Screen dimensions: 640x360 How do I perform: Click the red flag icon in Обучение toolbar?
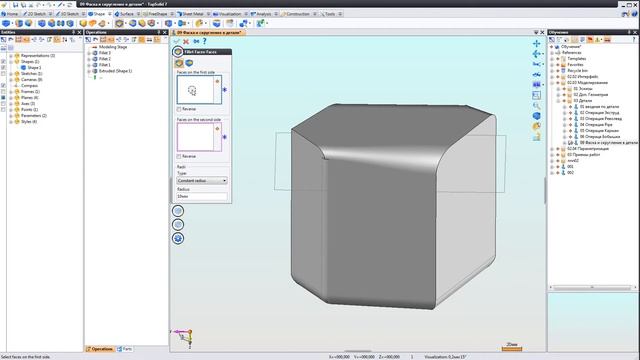pyautogui.click(x=590, y=40)
